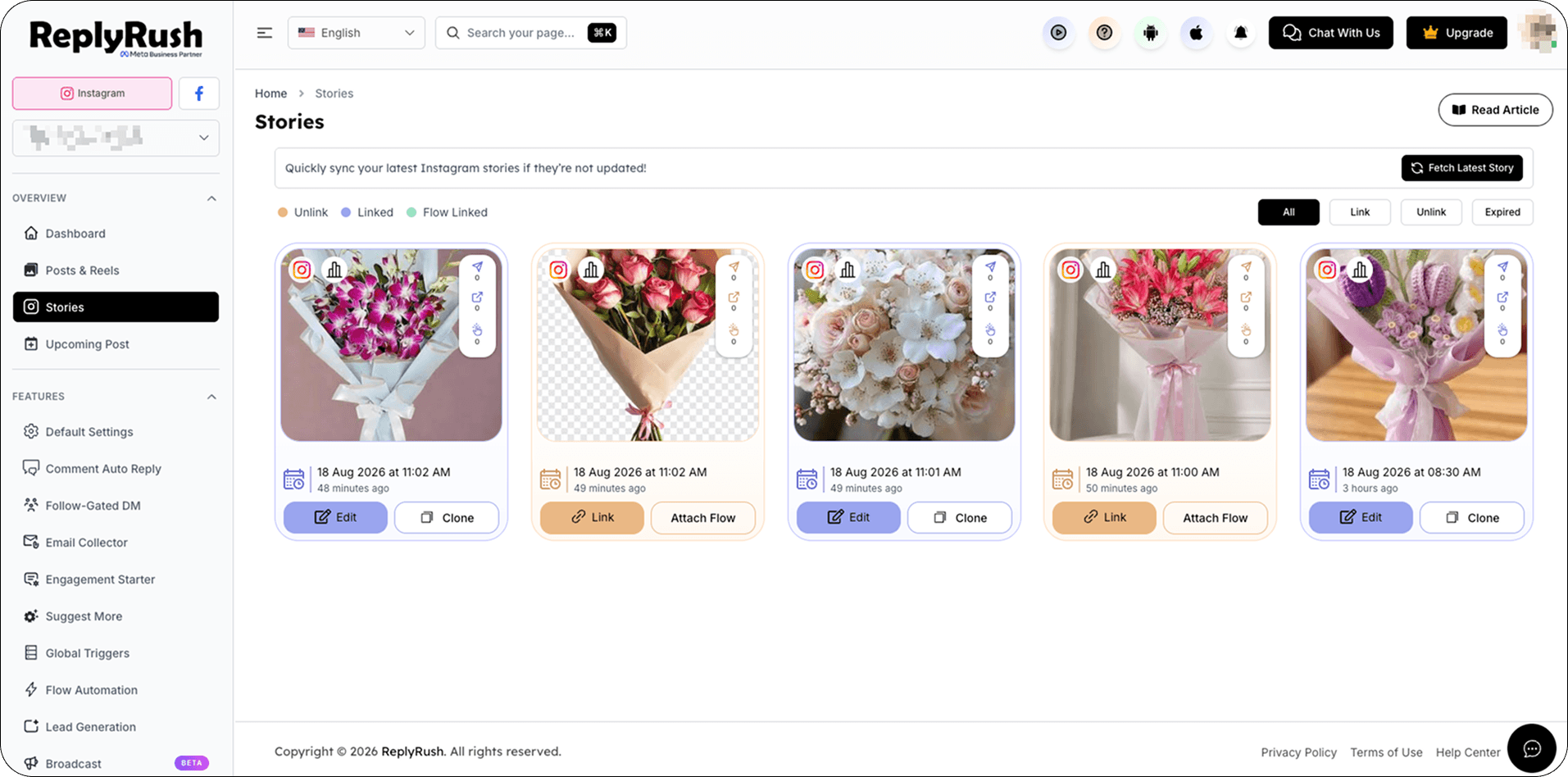Open the Apple app icon
The width and height of the screenshot is (1568, 777).
[x=1196, y=33]
